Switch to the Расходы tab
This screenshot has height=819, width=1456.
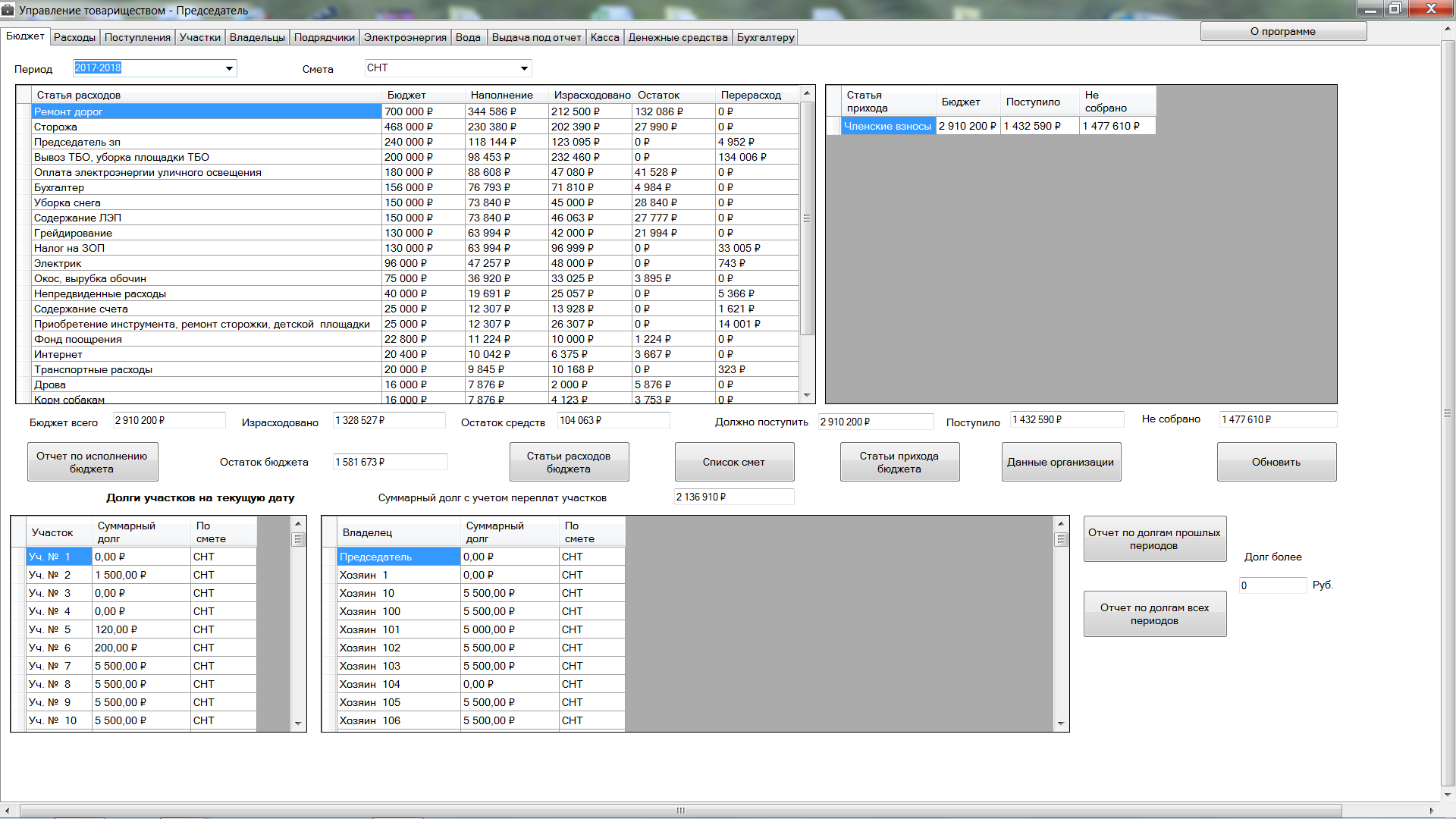tap(74, 37)
